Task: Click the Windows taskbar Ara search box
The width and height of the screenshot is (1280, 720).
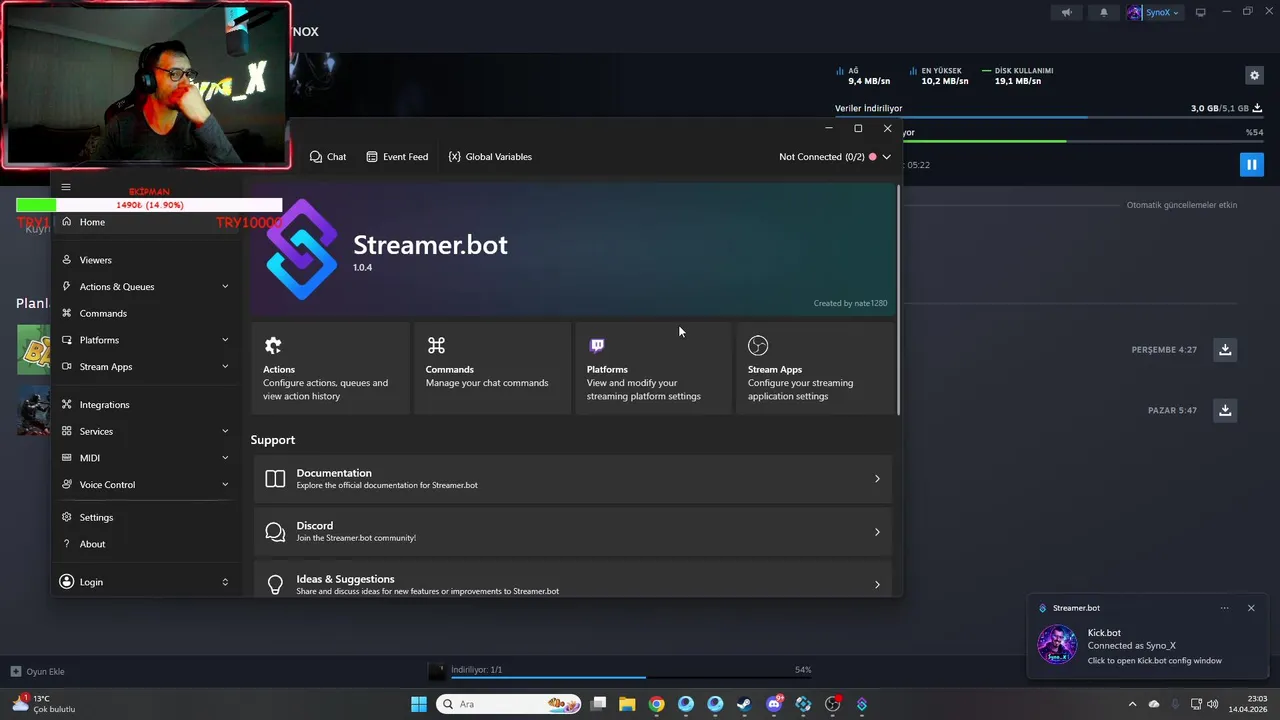Action: pos(506,704)
